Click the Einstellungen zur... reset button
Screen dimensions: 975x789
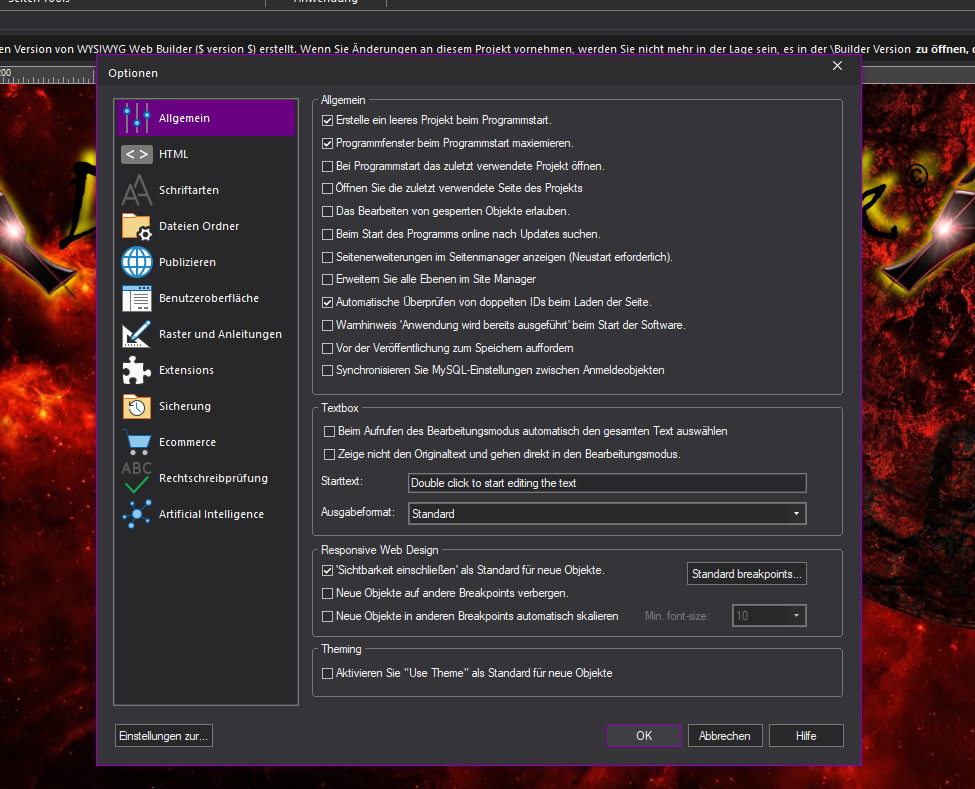164,736
